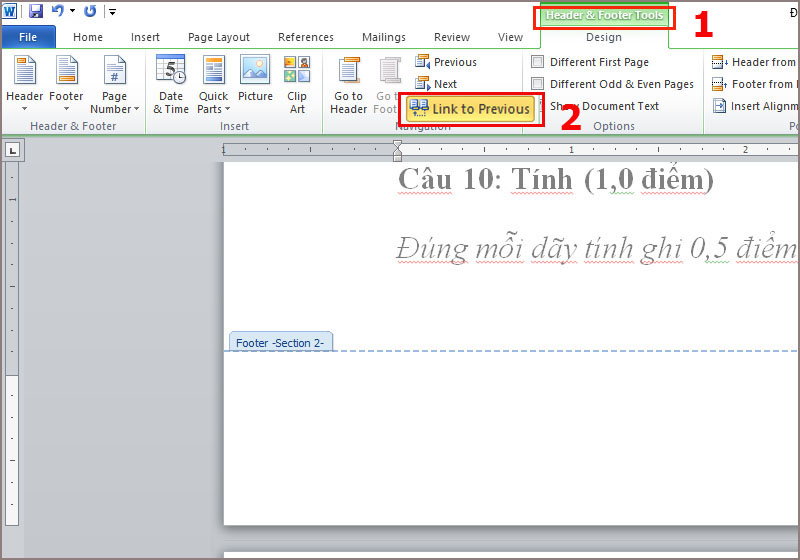The image size is (800, 560).
Task: Click the Header & Footer Tools contextual title
Action: click(x=604, y=15)
